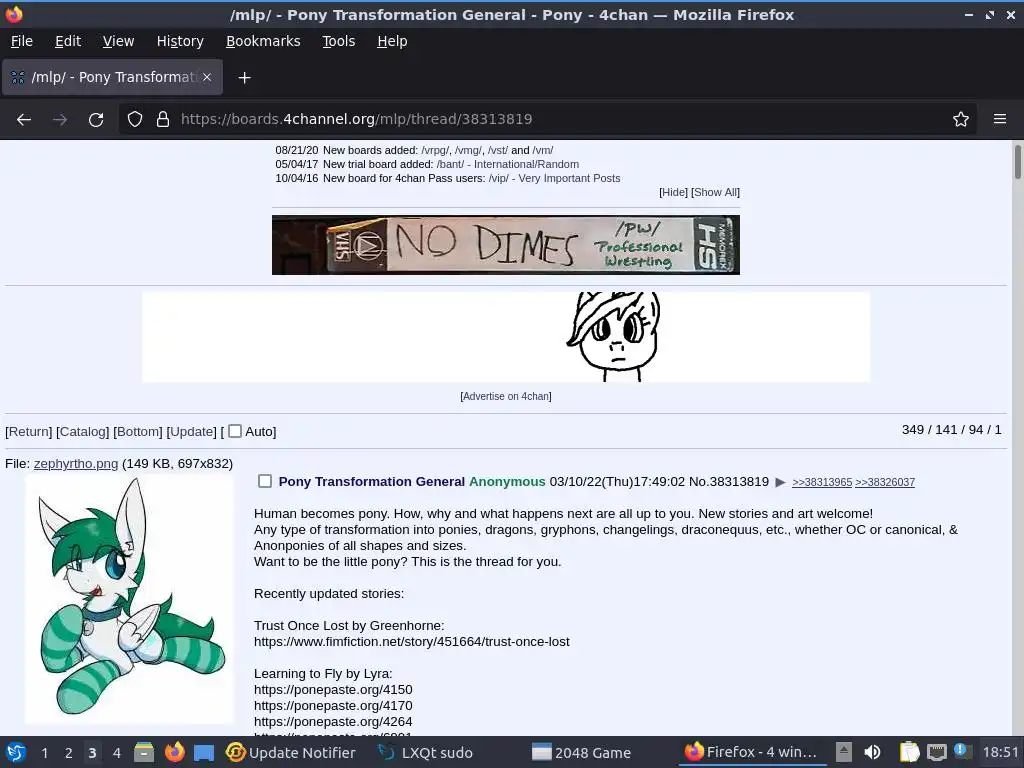Bookmark this page with the star icon
The height and width of the screenshot is (768, 1024).
(x=961, y=119)
